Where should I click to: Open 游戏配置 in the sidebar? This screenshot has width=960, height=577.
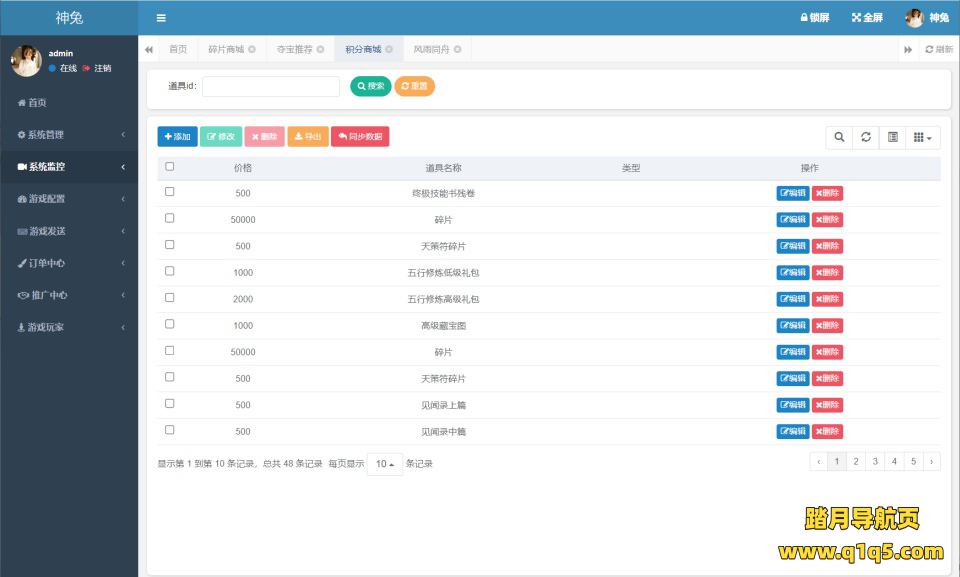69,199
